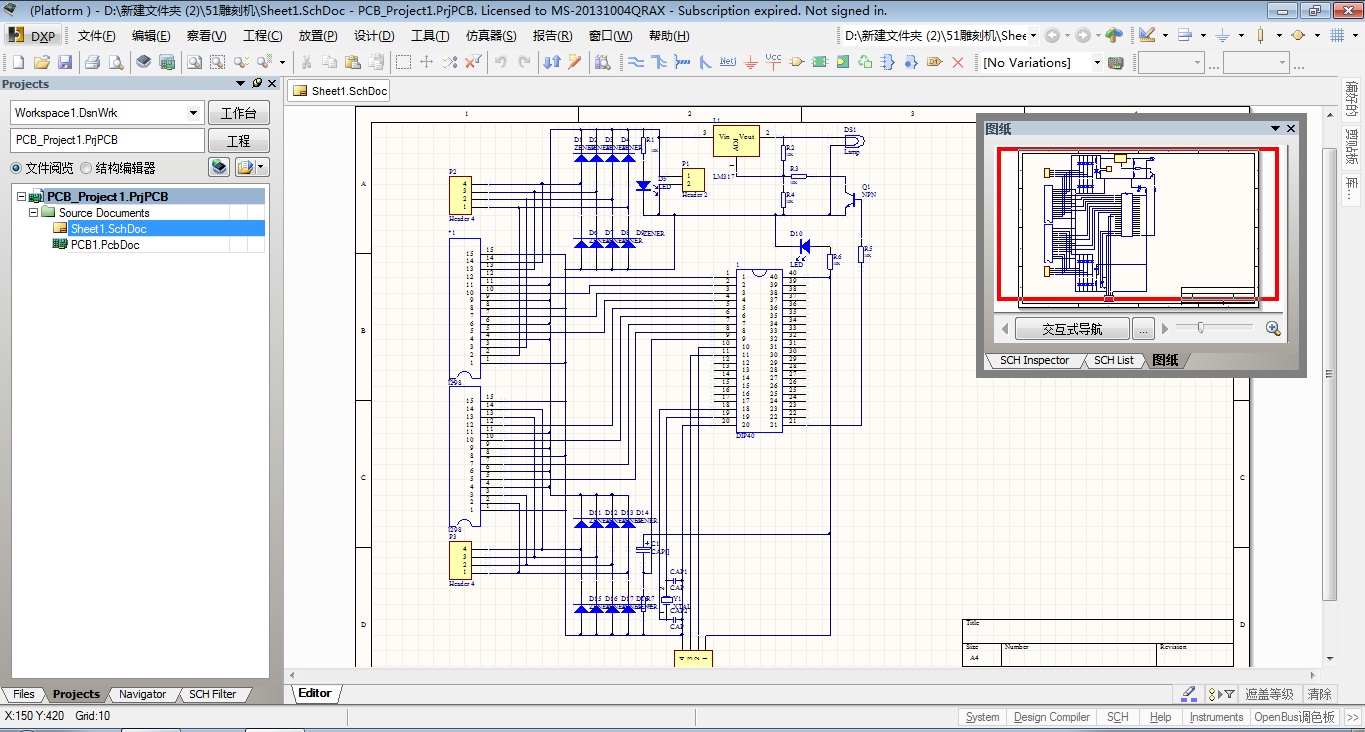Select Sheet1.SchDoc in the project tree
Viewport: 1365px width, 732px height.
108,229
